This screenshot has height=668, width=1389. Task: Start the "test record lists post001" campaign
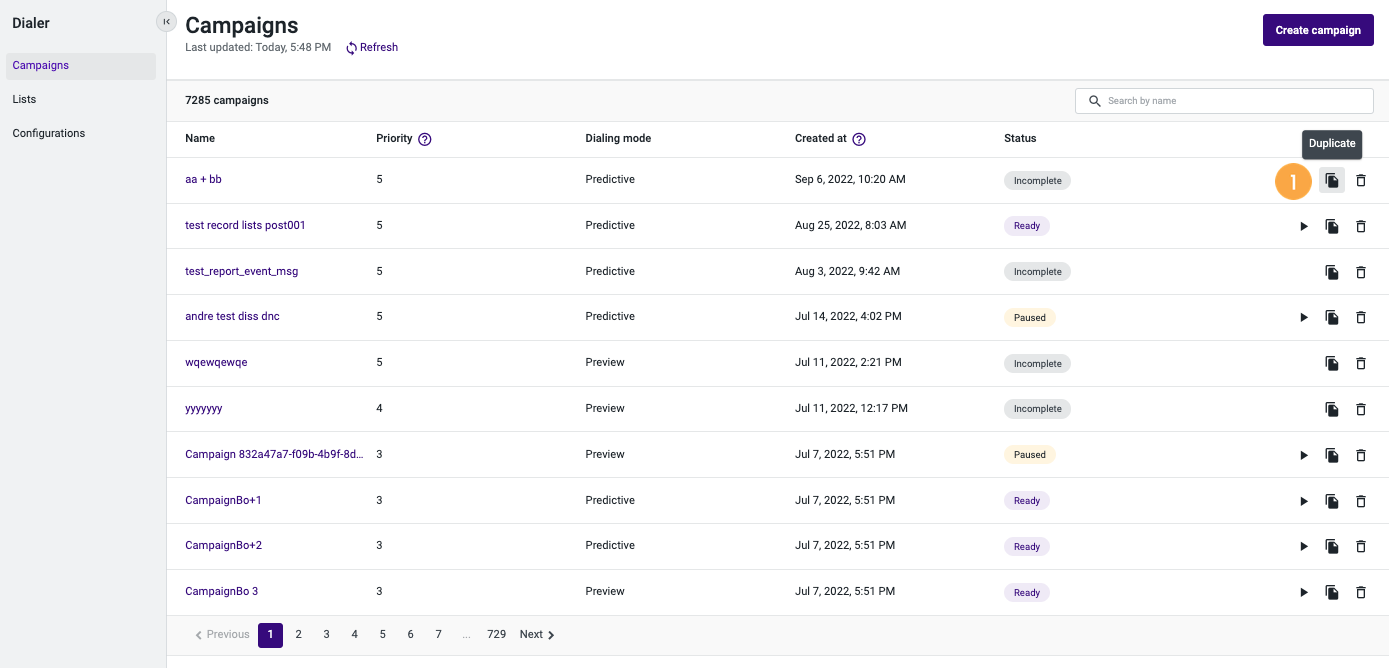coord(1304,226)
